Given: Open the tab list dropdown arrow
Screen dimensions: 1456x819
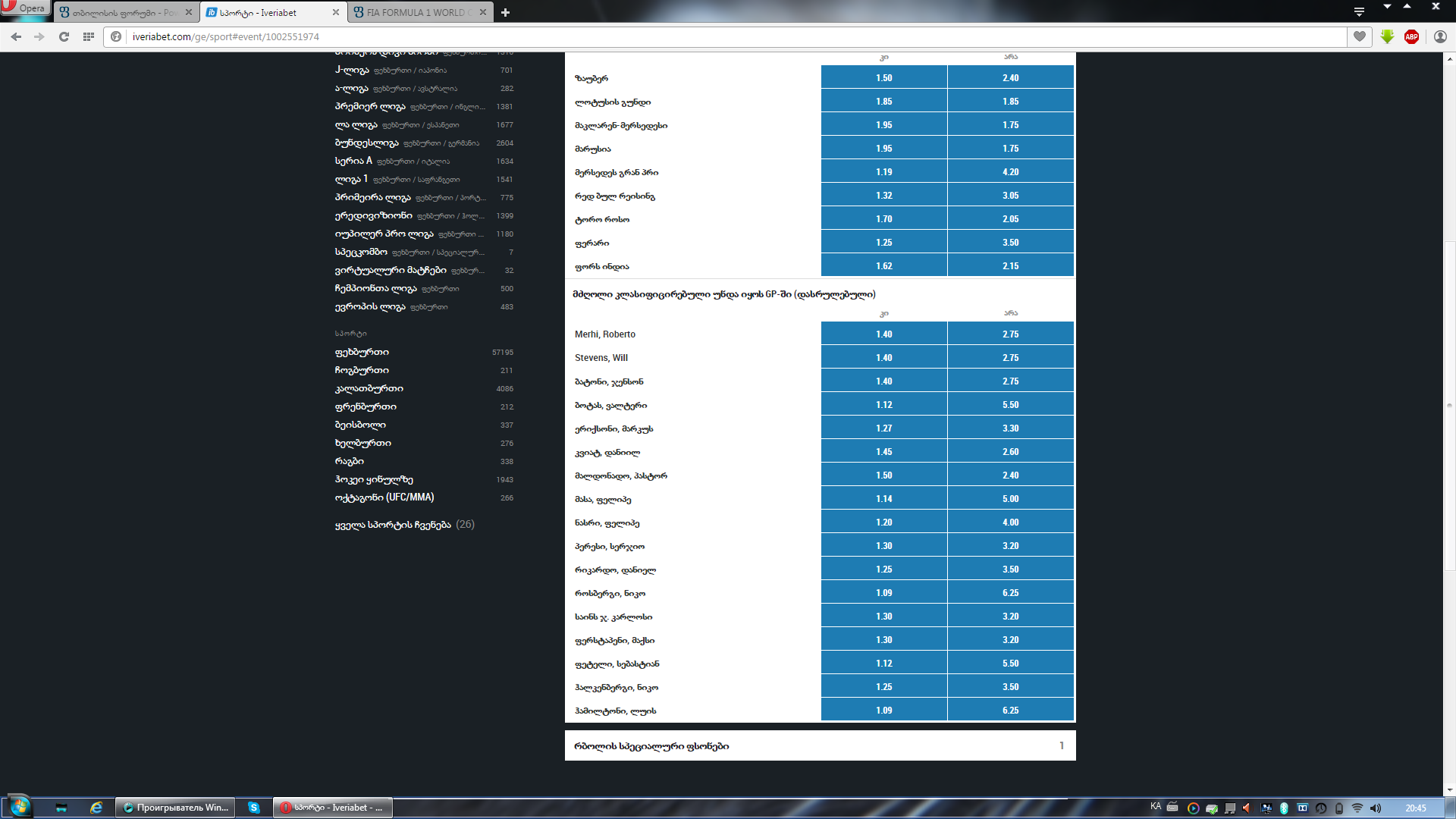Looking at the screenshot, I should [x=1359, y=11].
